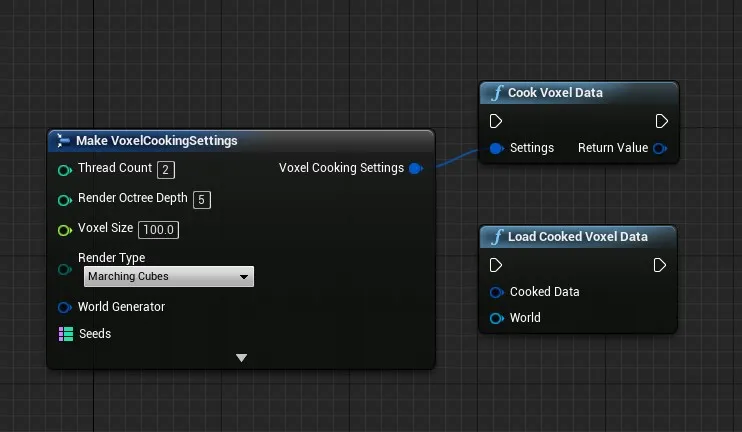Click the Voxel Size float pin
This screenshot has width=742, height=432.
click(x=65, y=229)
